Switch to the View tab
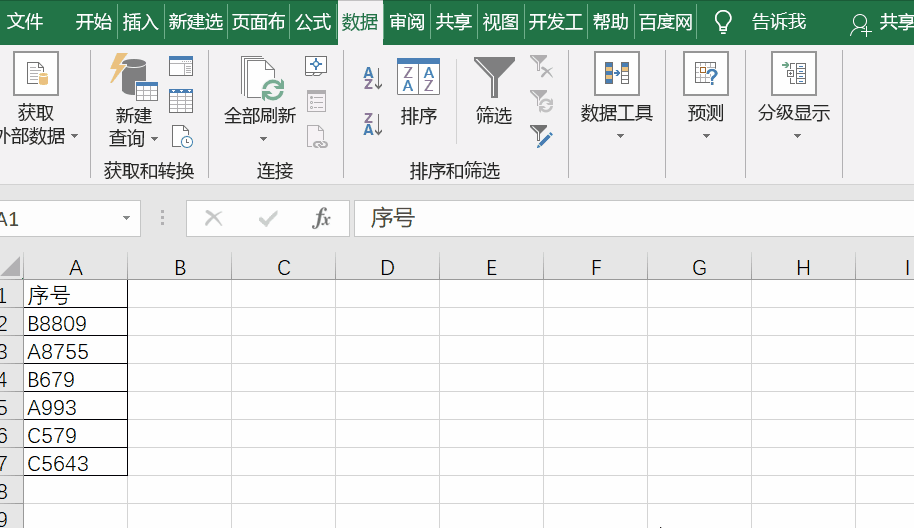Screen dimensions: 914x528 click(500, 22)
